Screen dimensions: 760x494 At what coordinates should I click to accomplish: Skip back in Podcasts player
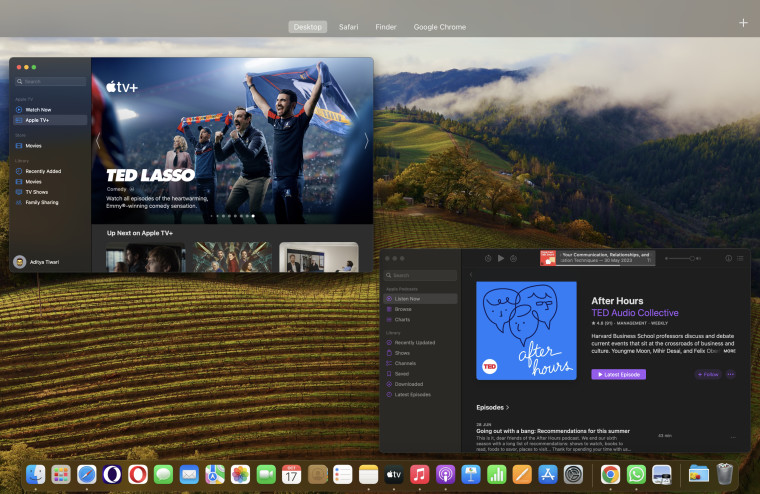click(x=488, y=258)
